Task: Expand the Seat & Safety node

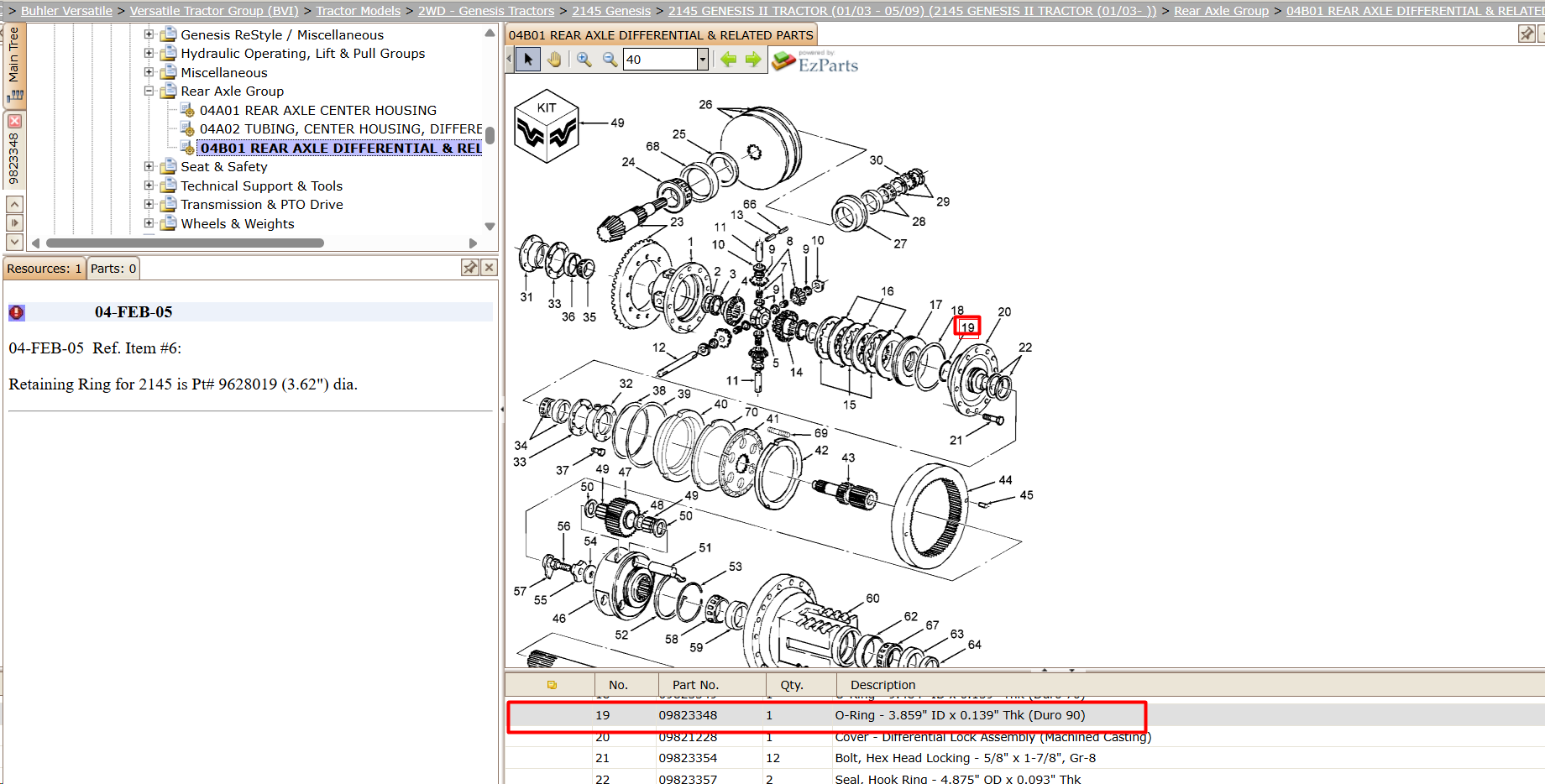Action: point(149,166)
